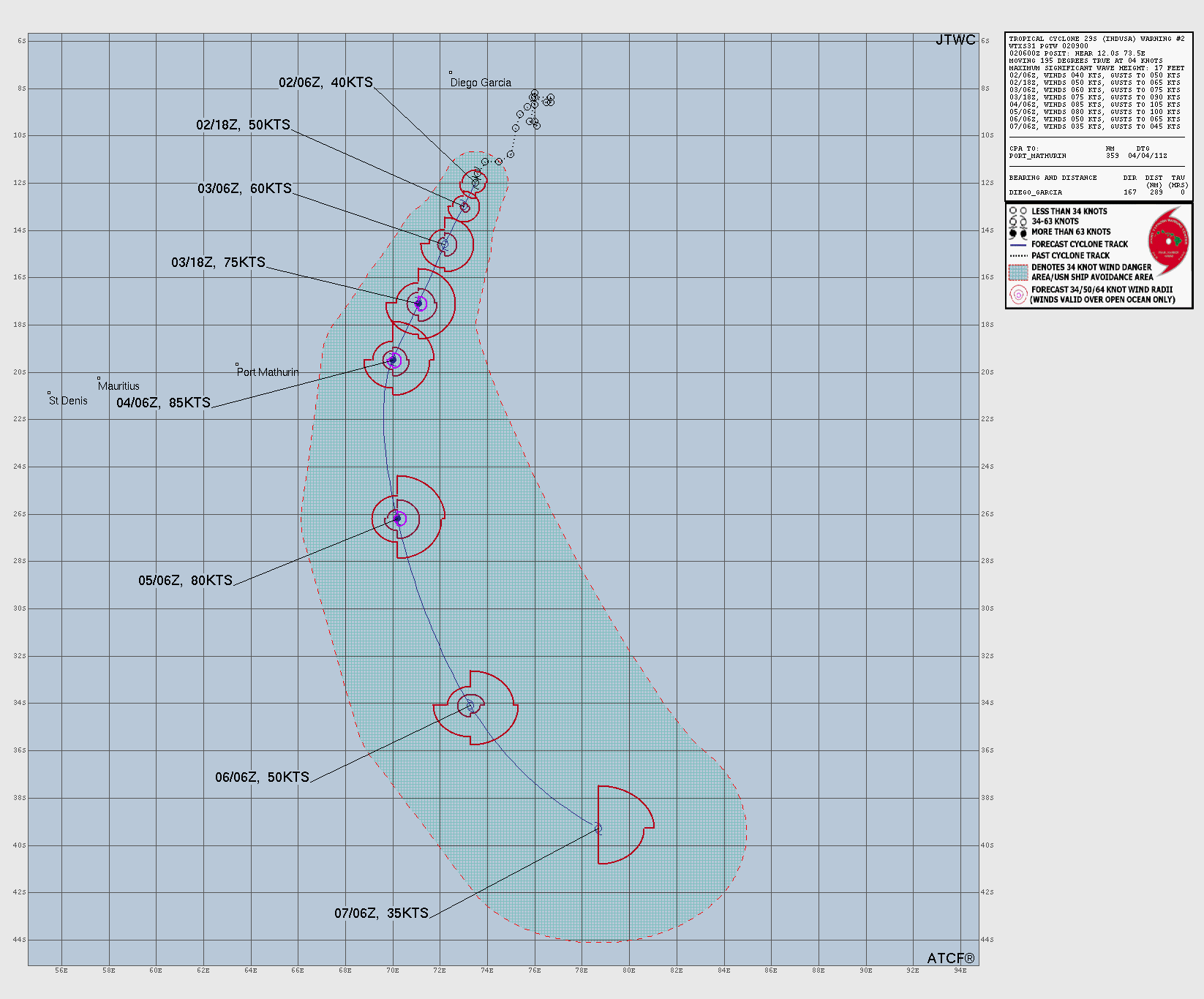The image size is (1204, 999).
Task: Click the Tropical Cyclone 29S warning header text
Action: pyautogui.click(x=1096, y=39)
